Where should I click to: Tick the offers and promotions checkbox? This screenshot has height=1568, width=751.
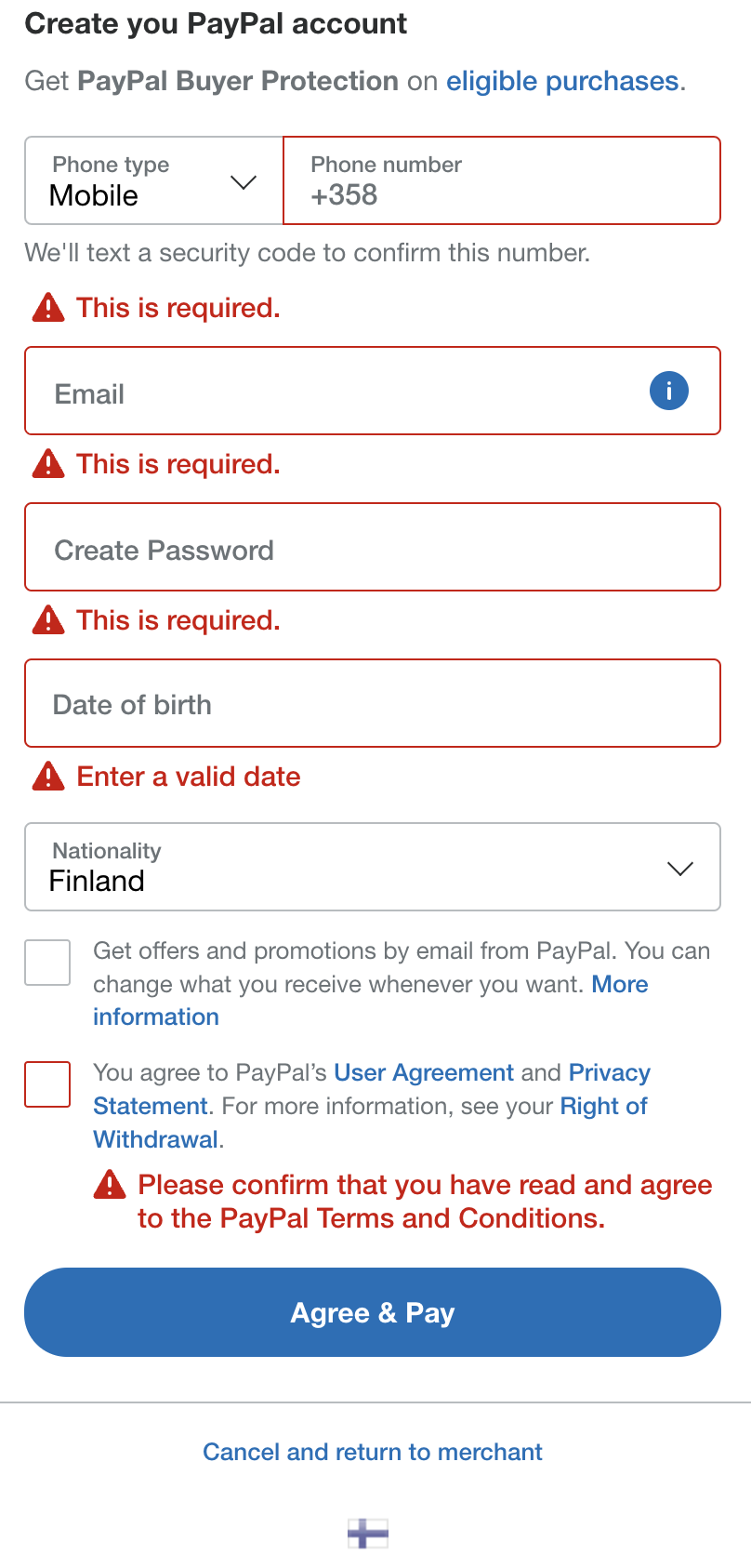pyautogui.click(x=47, y=963)
